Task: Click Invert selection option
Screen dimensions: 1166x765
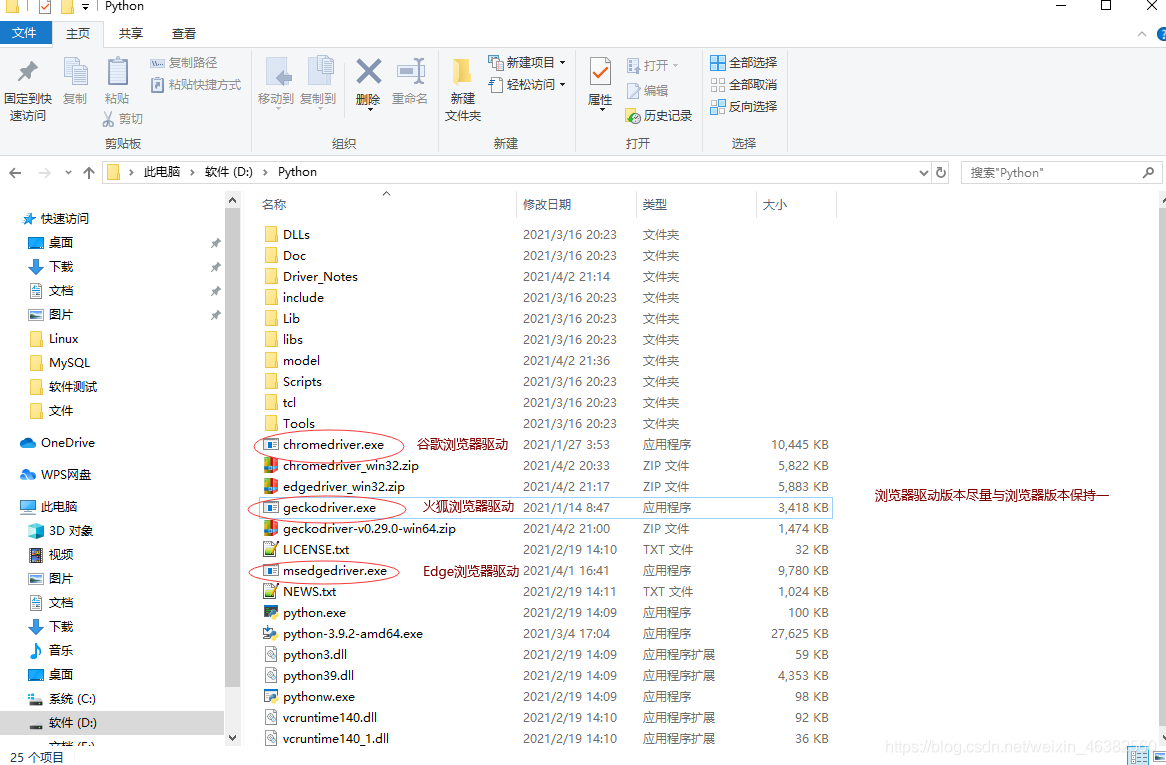Action: coord(744,106)
